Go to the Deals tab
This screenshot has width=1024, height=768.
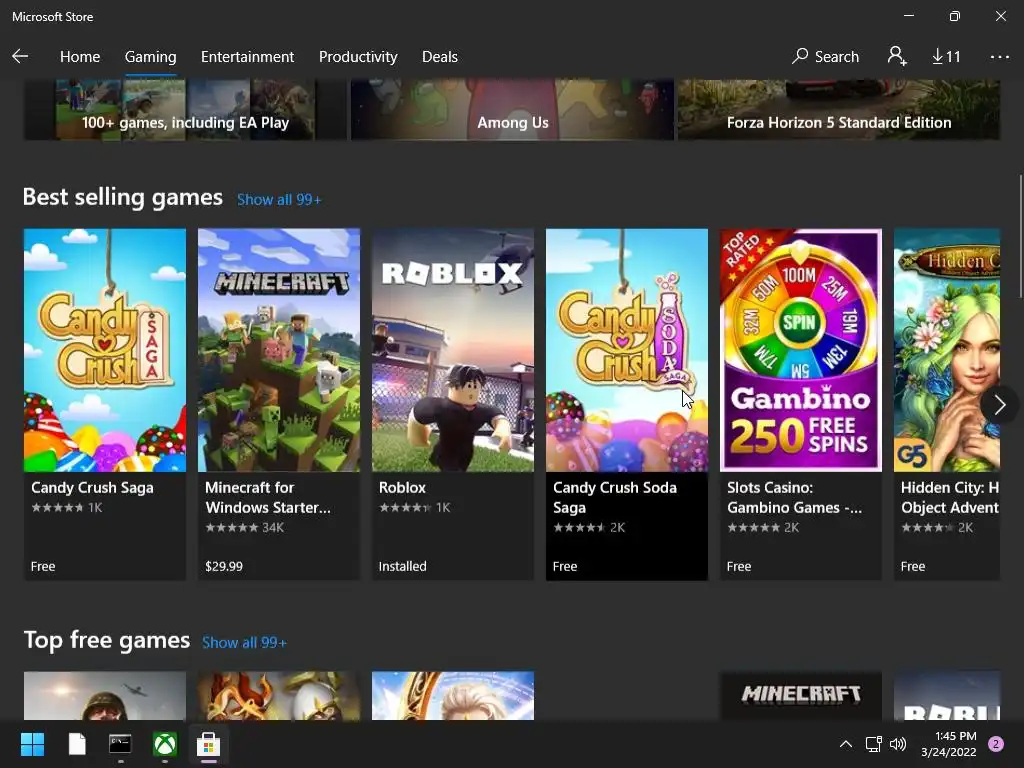[x=440, y=57]
